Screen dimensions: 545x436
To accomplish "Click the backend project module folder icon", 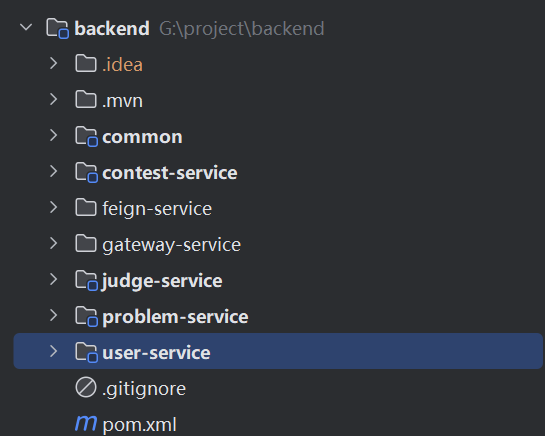I will pos(57,29).
